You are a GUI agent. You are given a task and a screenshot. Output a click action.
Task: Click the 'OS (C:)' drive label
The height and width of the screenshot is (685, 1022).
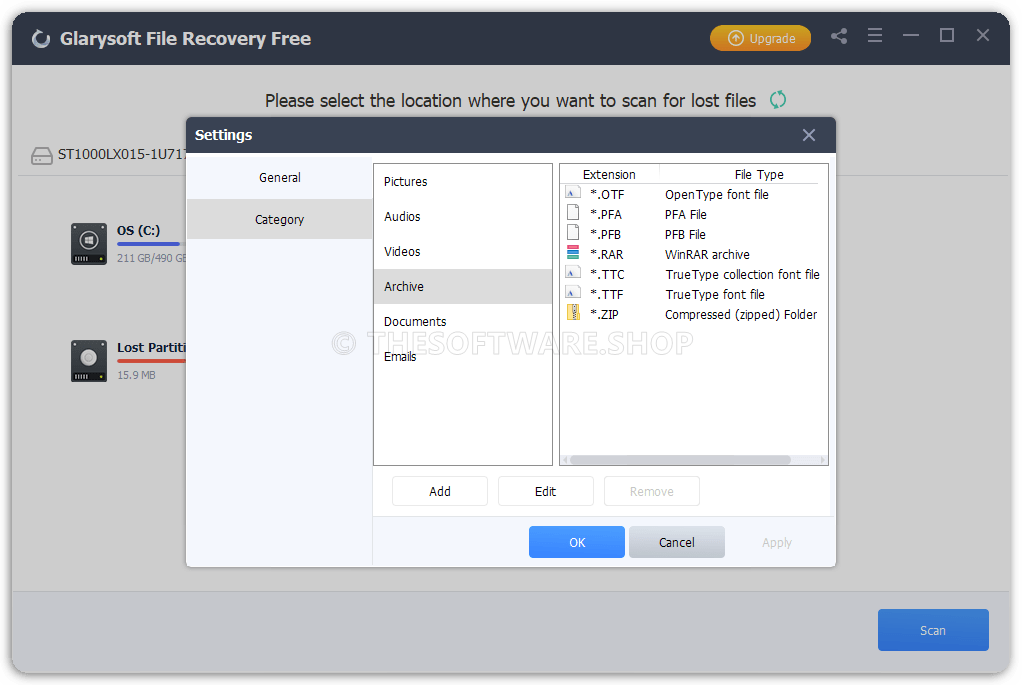click(138, 230)
